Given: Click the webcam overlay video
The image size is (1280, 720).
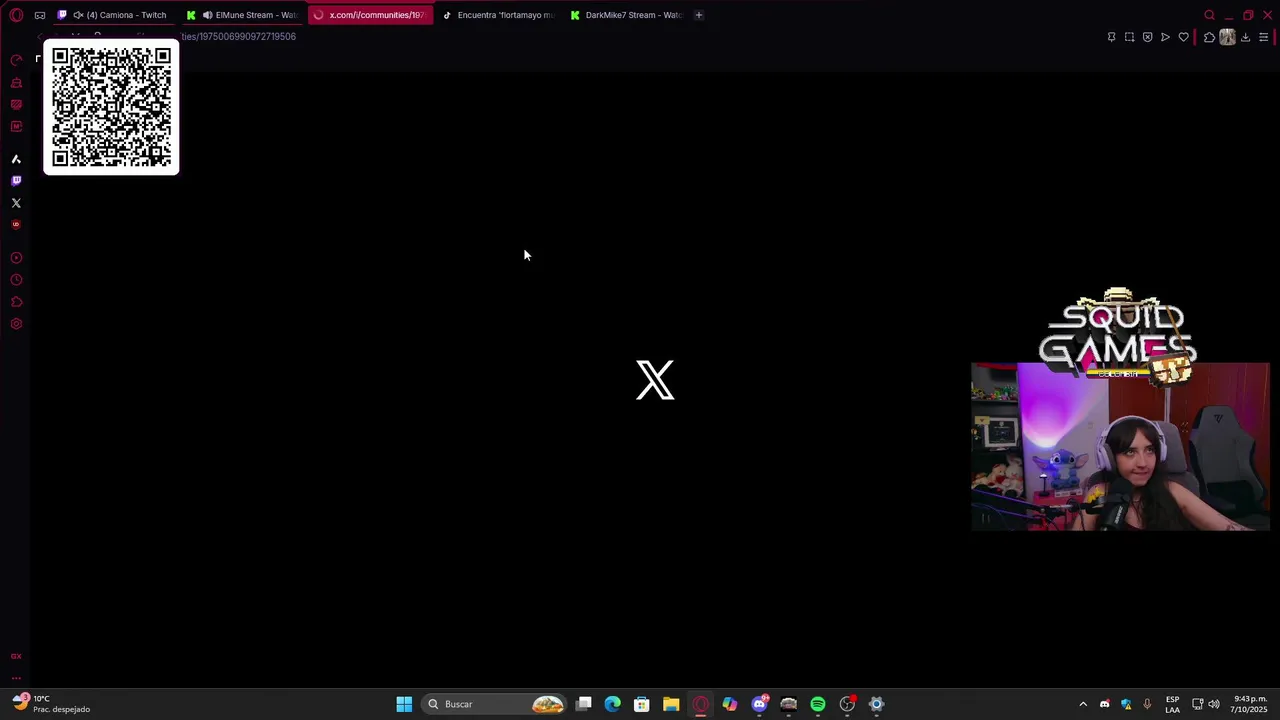Looking at the screenshot, I should (x=1120, y=446).
